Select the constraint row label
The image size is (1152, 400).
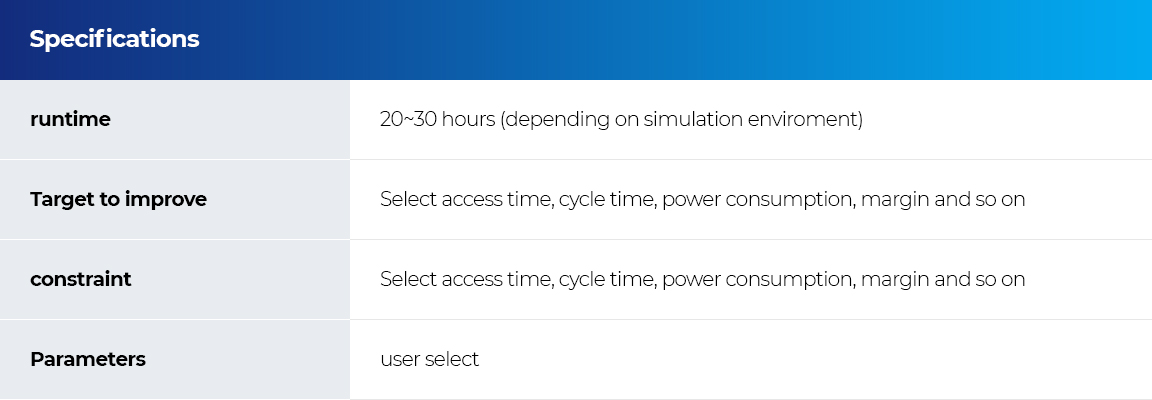(x=81, y=279)
